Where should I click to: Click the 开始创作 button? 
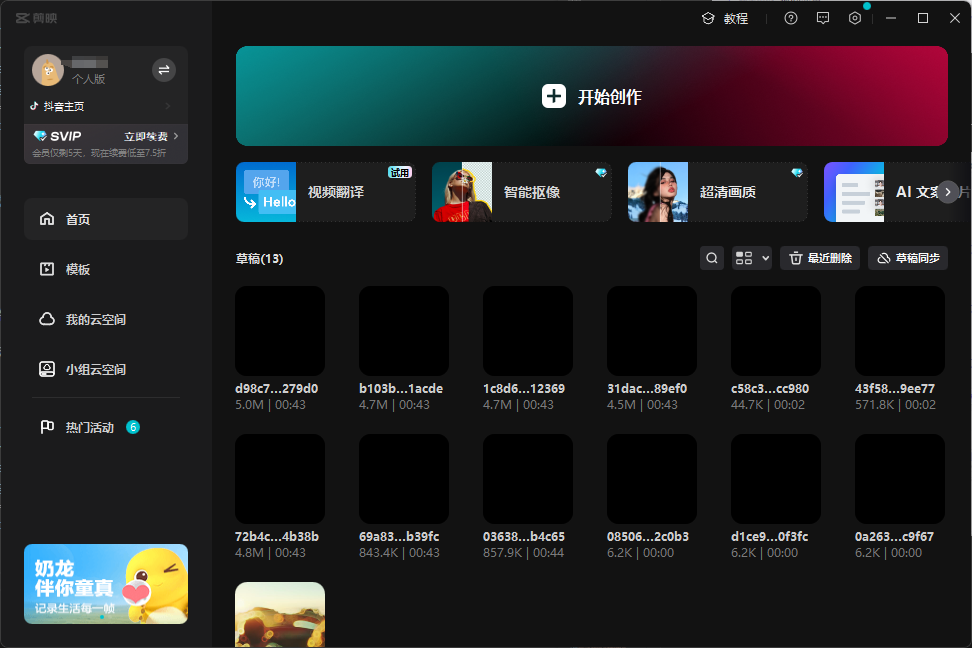tap(592, 96)
